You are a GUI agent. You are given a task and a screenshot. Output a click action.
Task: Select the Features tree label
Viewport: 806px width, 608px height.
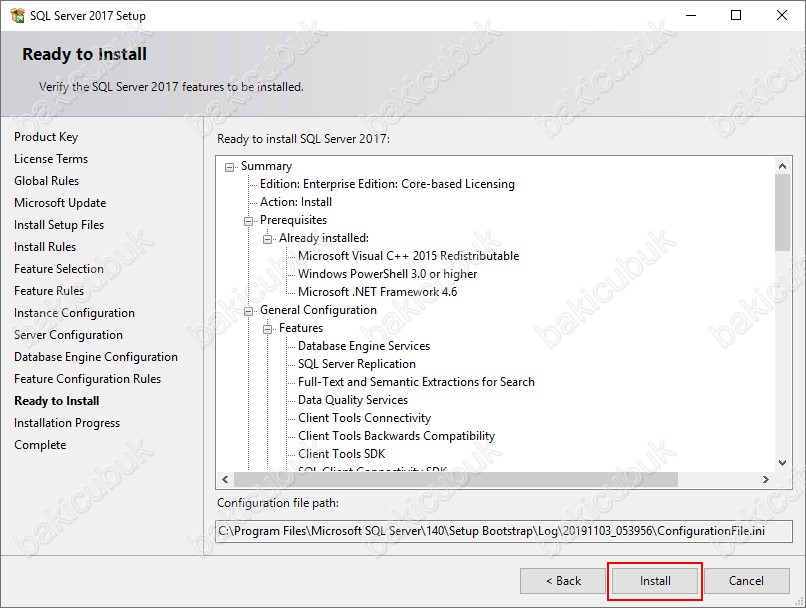coord(301,328)
